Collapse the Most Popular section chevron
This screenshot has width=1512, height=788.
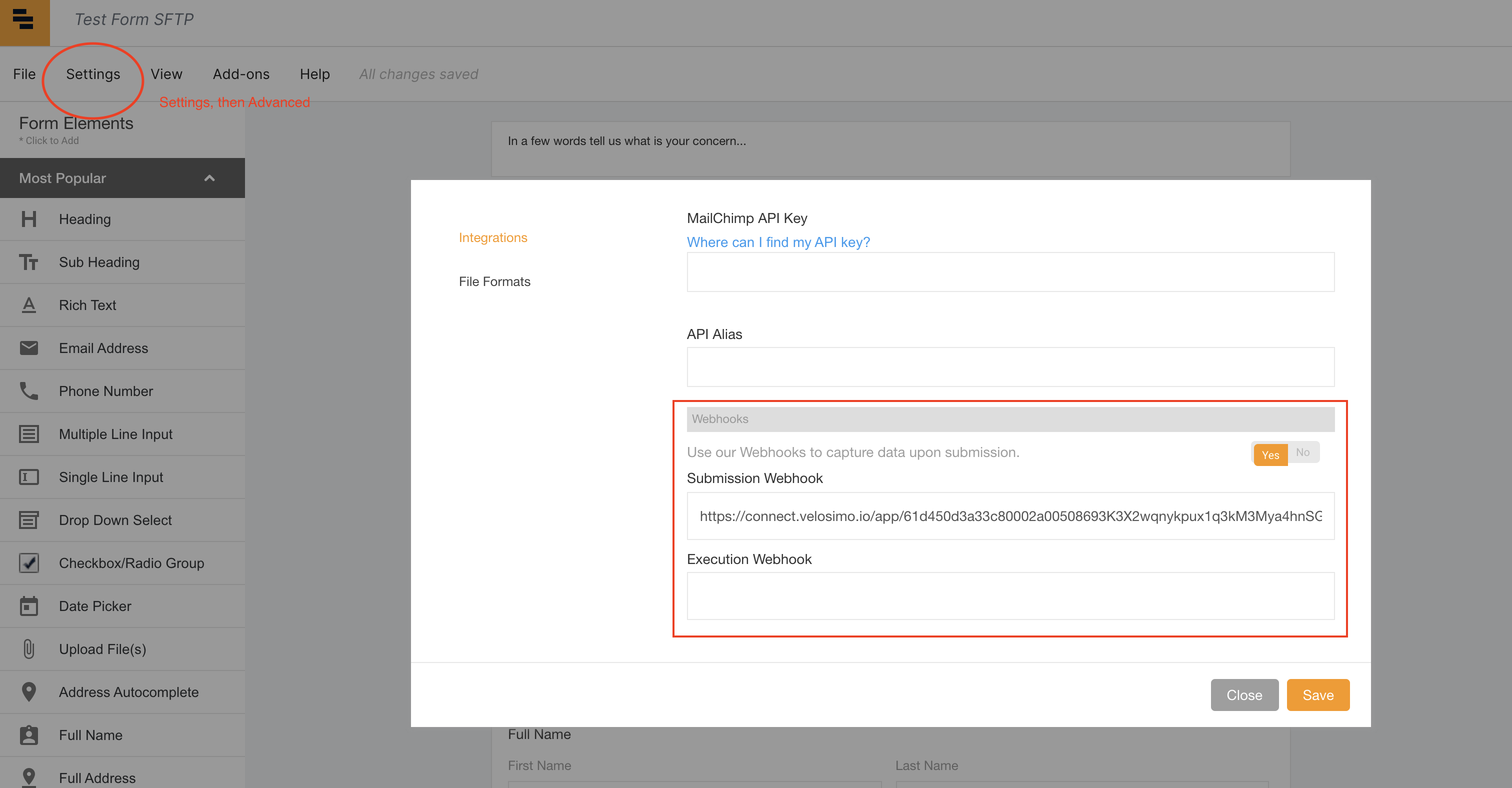point(209,178)
